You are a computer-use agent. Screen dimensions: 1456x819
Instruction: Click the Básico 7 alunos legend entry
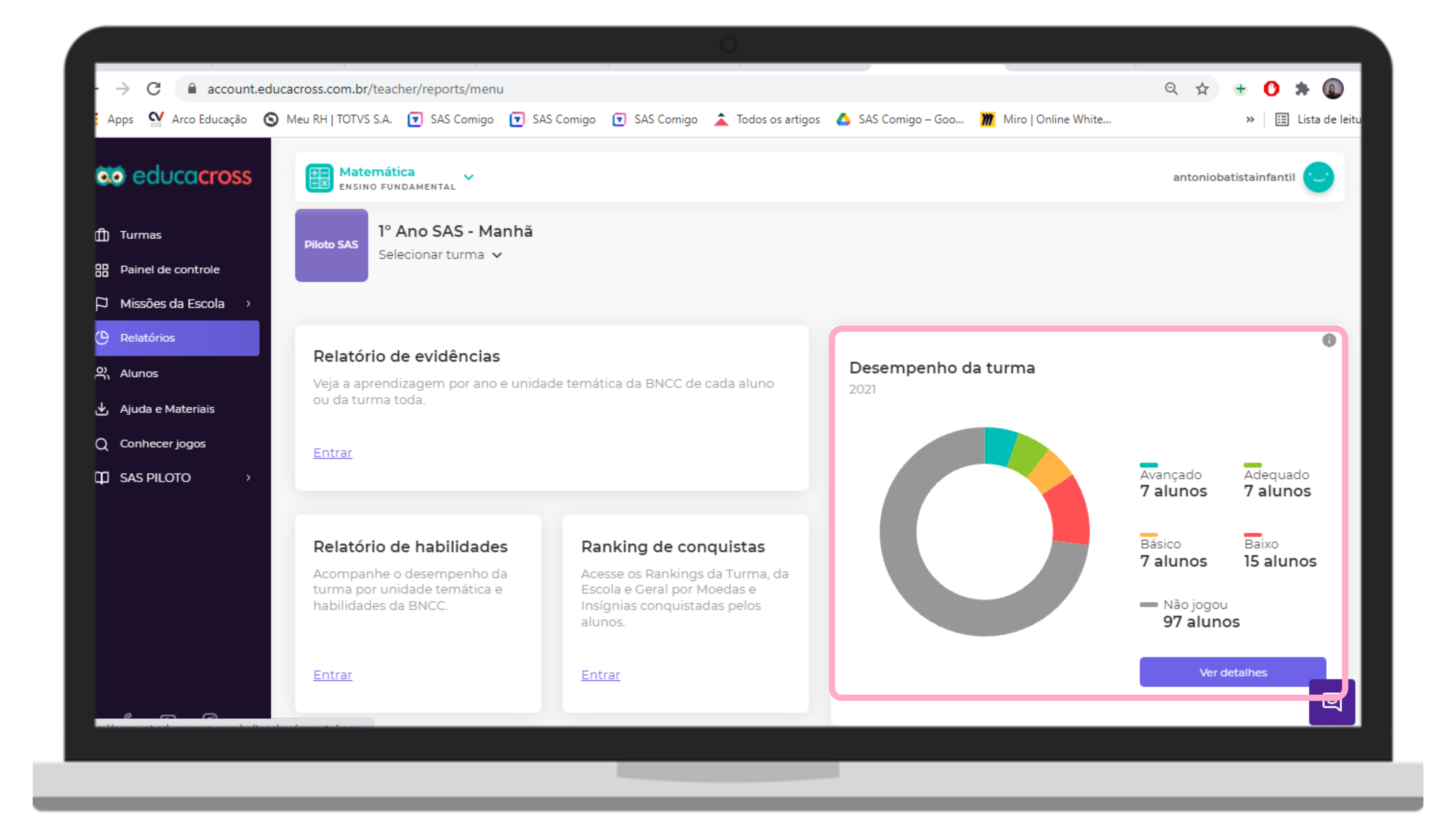pos(1173,551)
